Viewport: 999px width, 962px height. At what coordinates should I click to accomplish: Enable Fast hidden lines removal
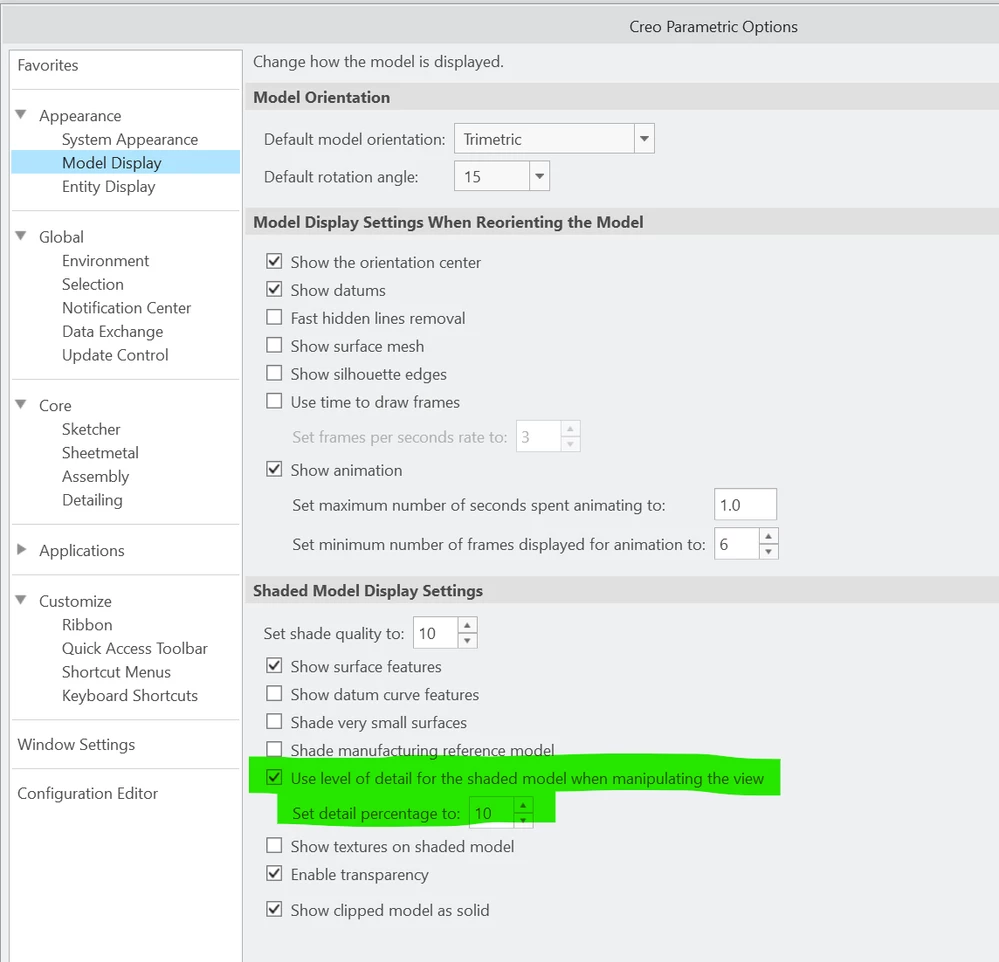tap(274, 317)
